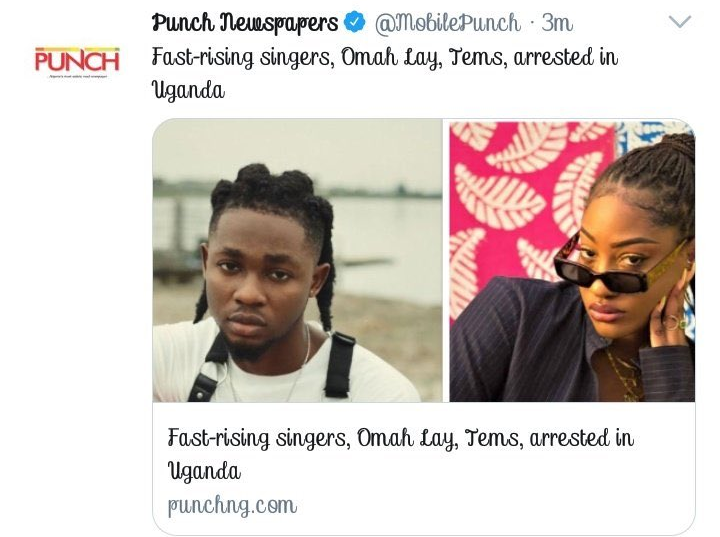Open the Punch logo profile avatar
This screenshot has width=720, height=537.
77,62
